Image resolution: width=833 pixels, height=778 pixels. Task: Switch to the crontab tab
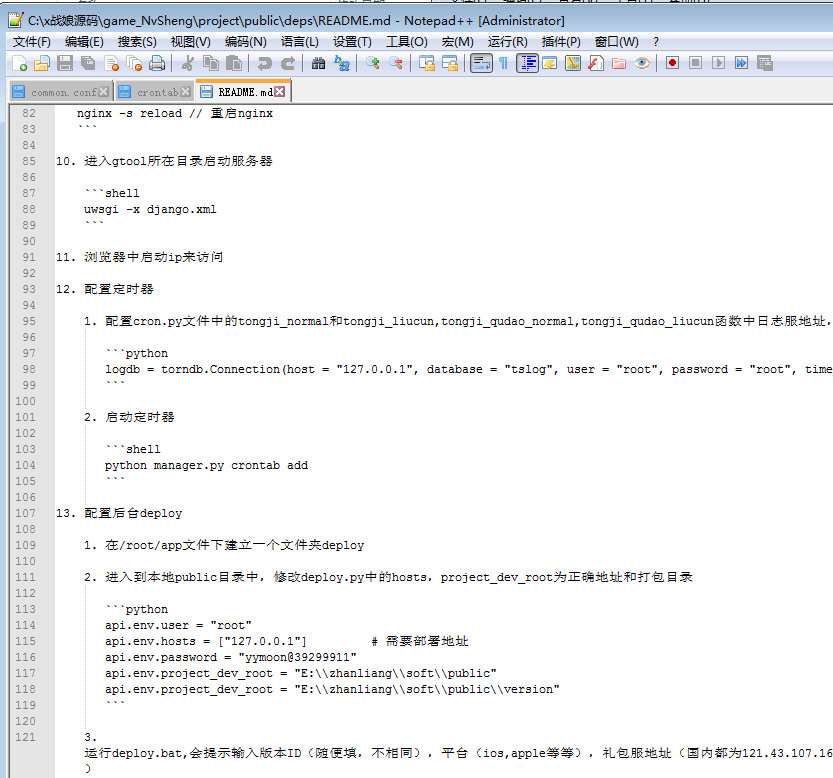154,92
